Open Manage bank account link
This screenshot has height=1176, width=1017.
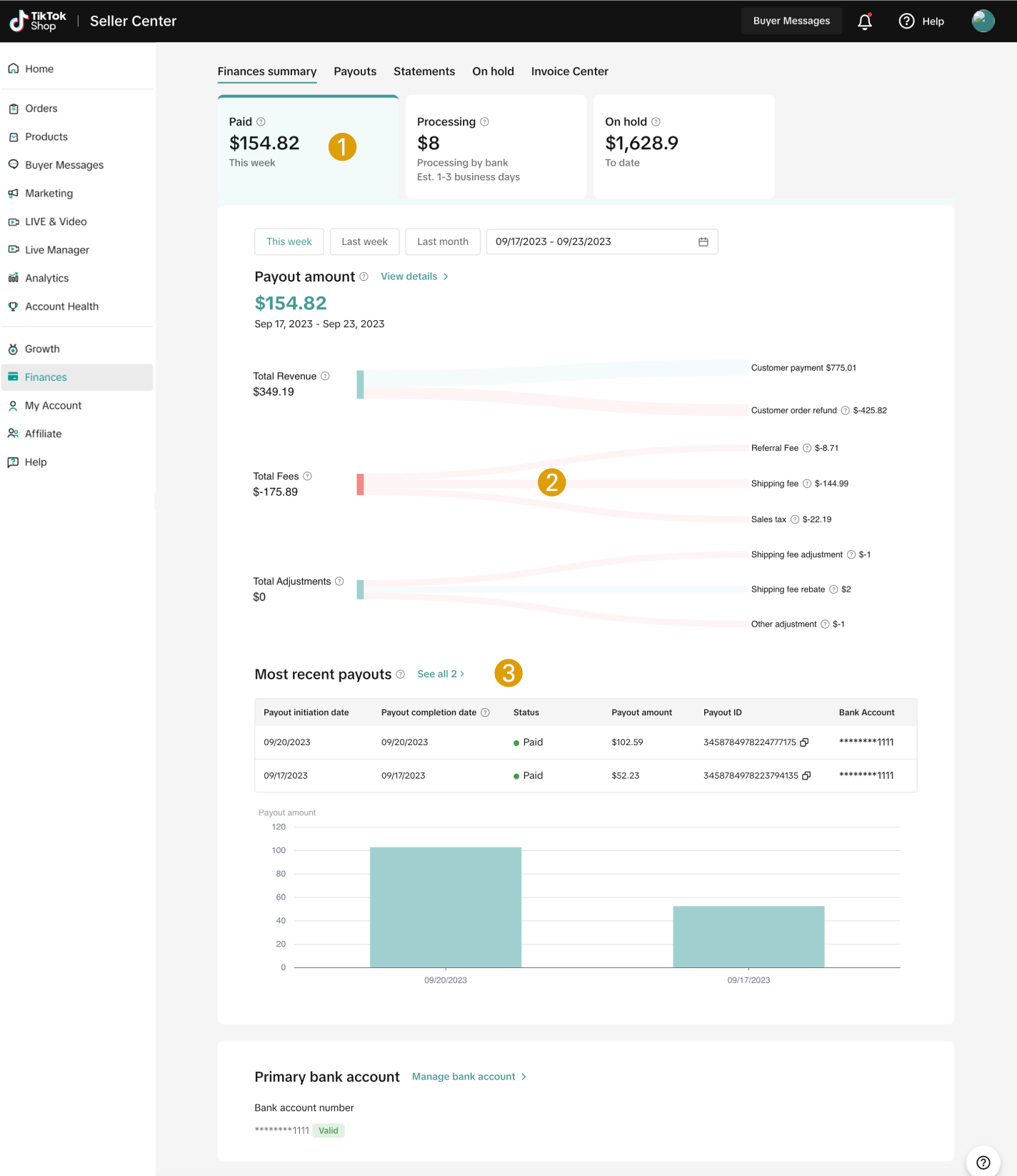(469, 1077)
